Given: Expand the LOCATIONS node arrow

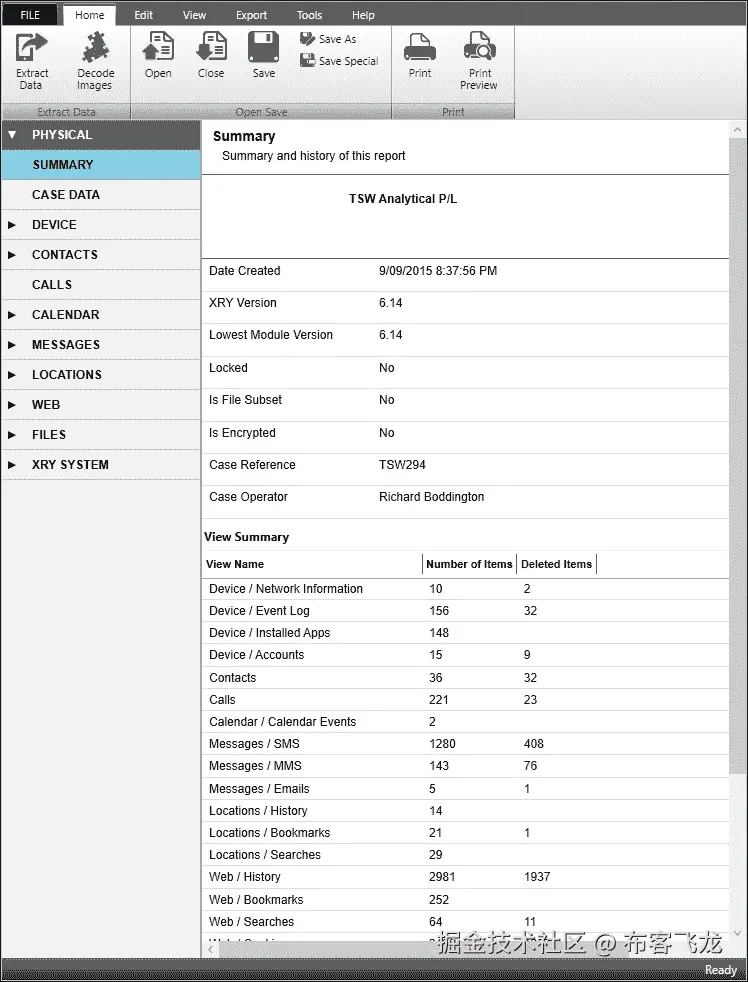Looking at the screenshot, I should pyautogui.click(x=12, y=375).
